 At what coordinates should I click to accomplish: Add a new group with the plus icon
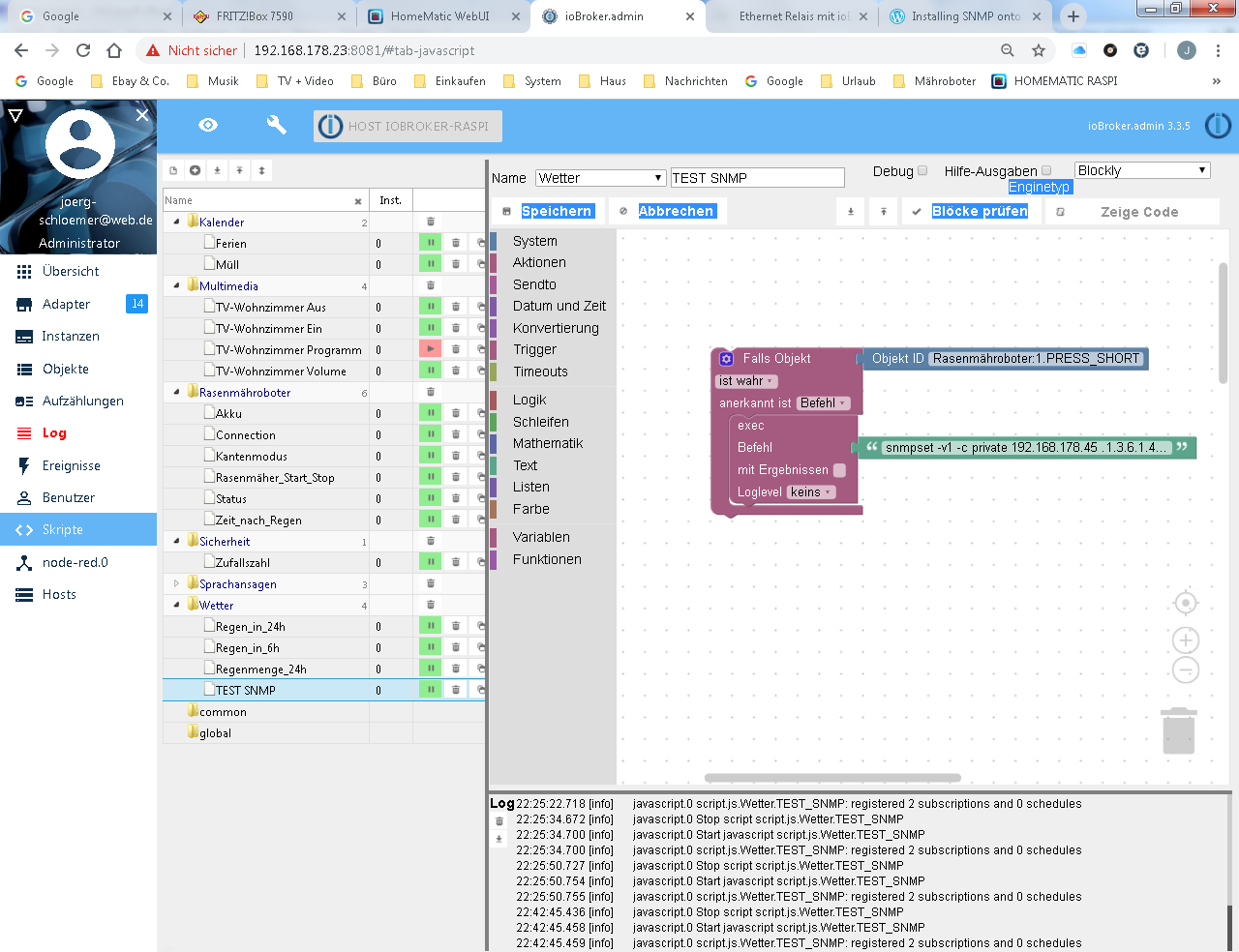click(x=195, y=170)
